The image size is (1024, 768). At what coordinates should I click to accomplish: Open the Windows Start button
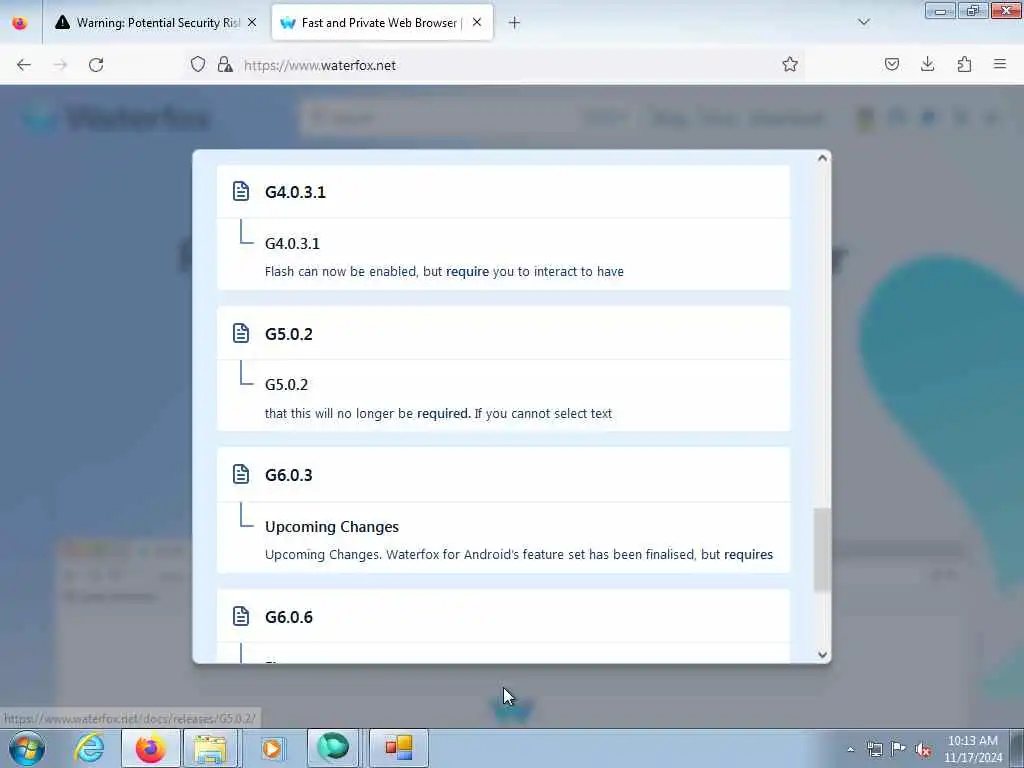pyautogui.click(x=27, y=748)
